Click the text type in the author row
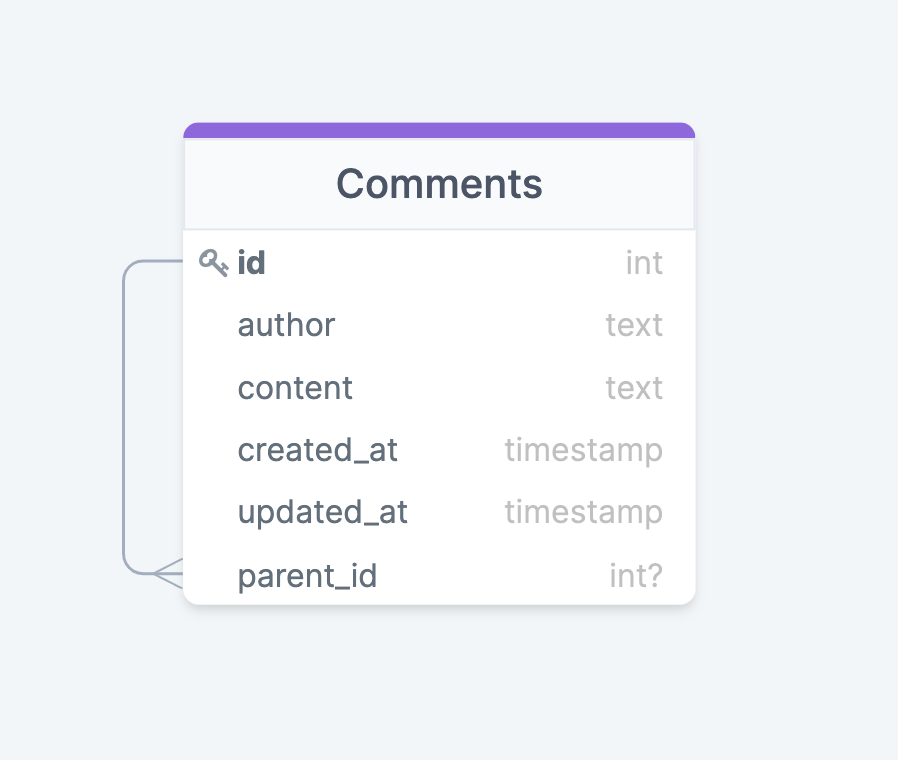This screenshot has width=898, height=760. coord(634,325)
